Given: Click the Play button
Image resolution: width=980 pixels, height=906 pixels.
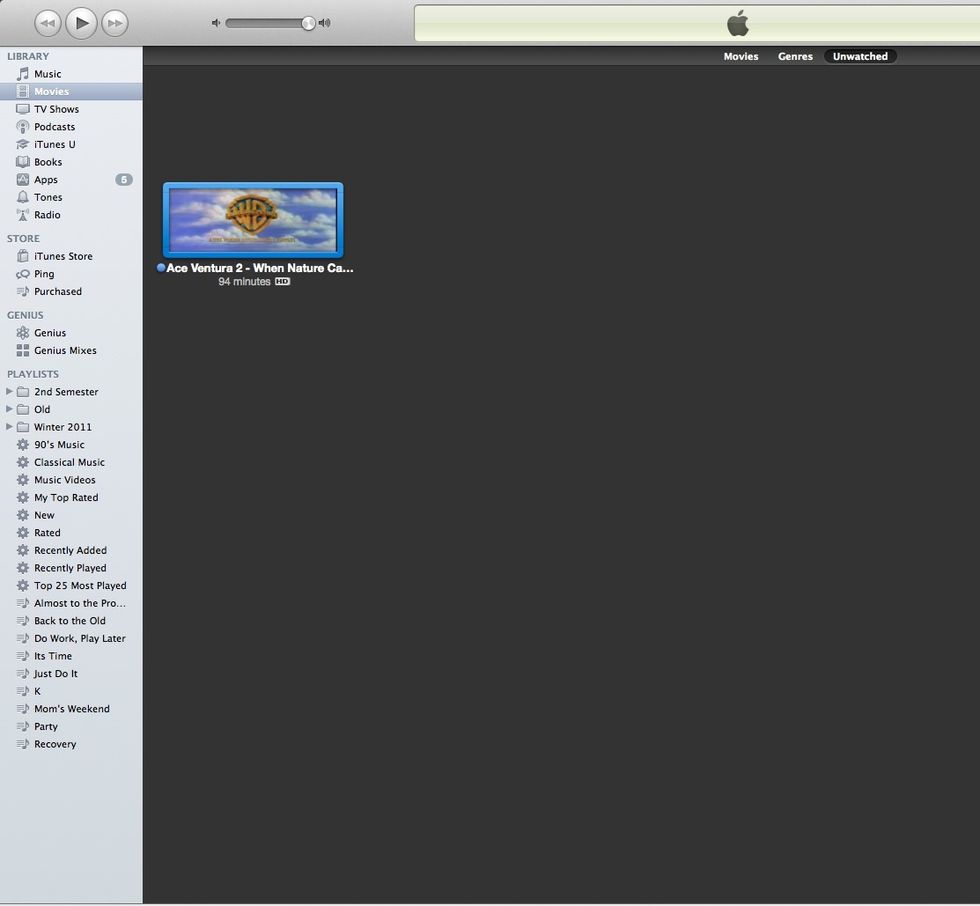Looking at the screenshot, I should (x=81, y=23).
